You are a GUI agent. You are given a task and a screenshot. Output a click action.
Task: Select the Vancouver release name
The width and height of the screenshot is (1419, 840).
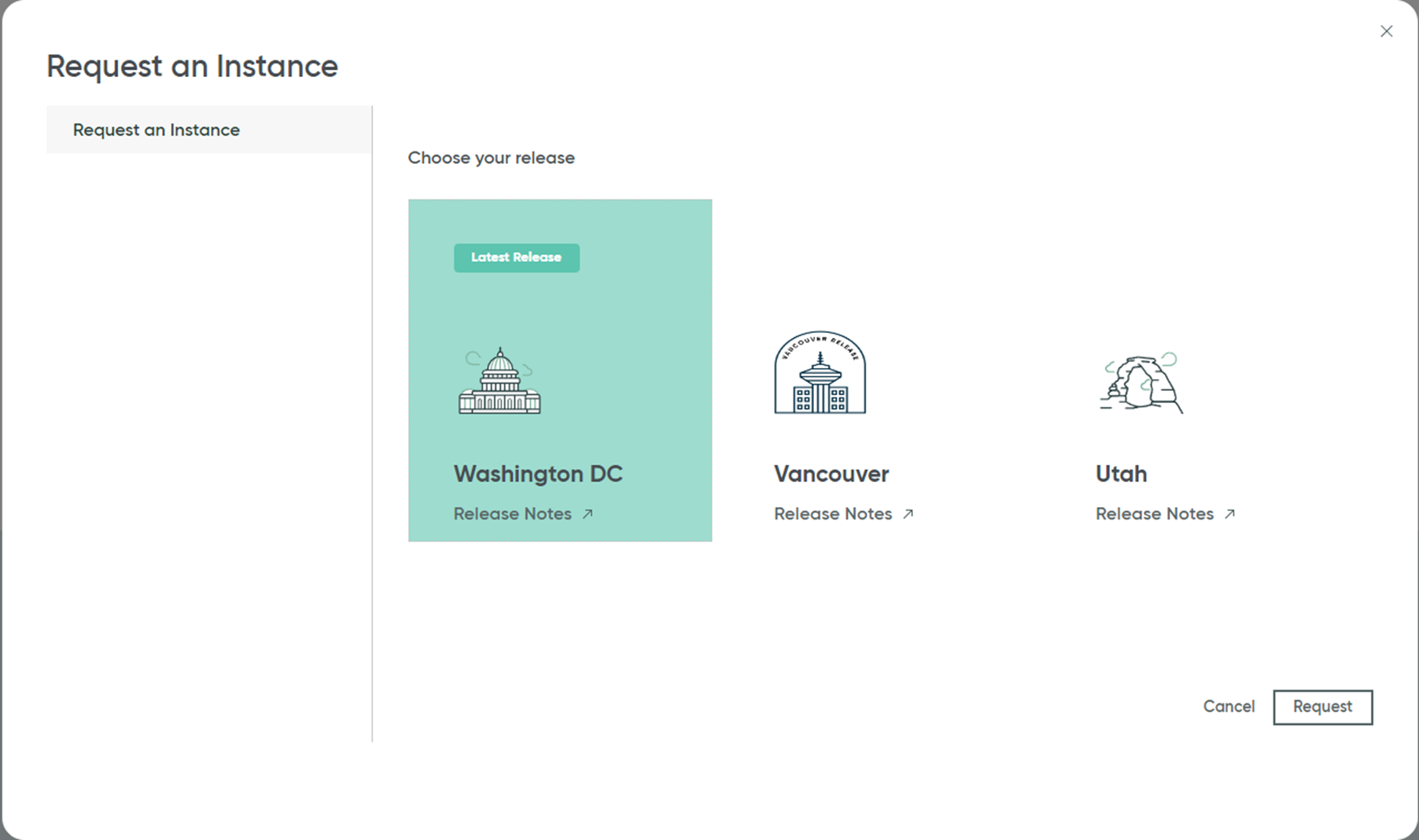pyautogui.click(x=831, y=474)
